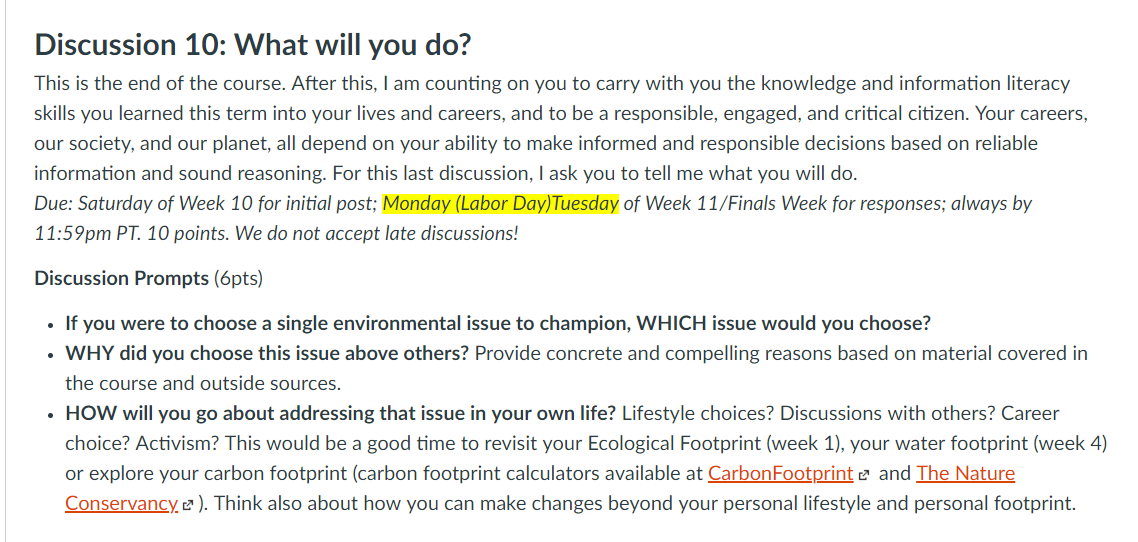Open The Nature Conservancy link
The image size is (1138, 542).
tap(965, 474)
